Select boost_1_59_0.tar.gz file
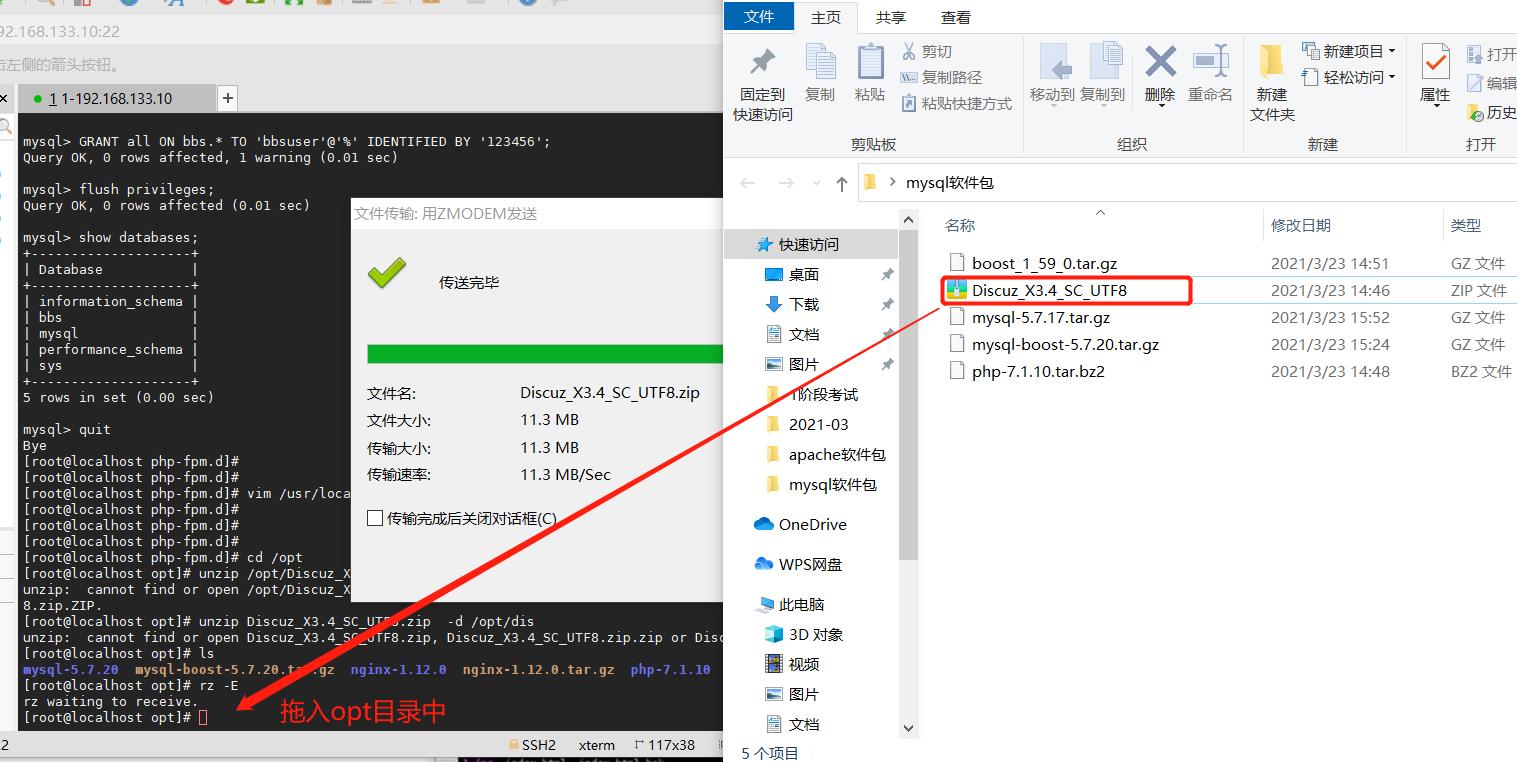The width and height of the screenshot is (1517, 762). pyautogui.click(x=1044, y=264)
